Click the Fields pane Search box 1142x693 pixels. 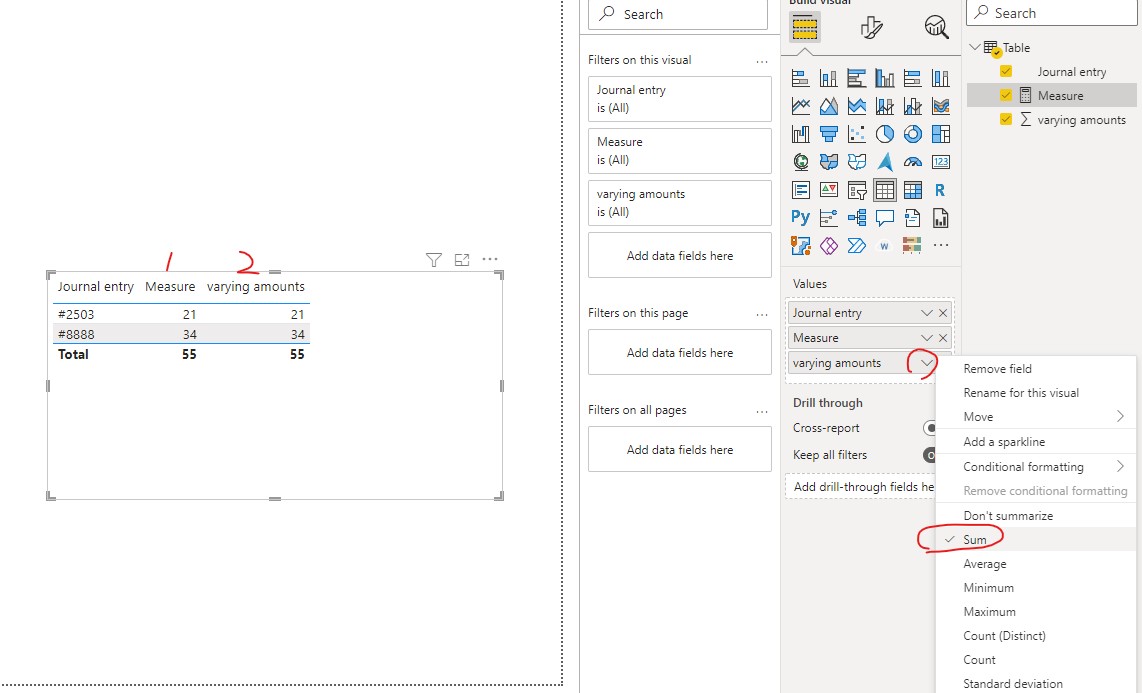(x=1052, y=13)
